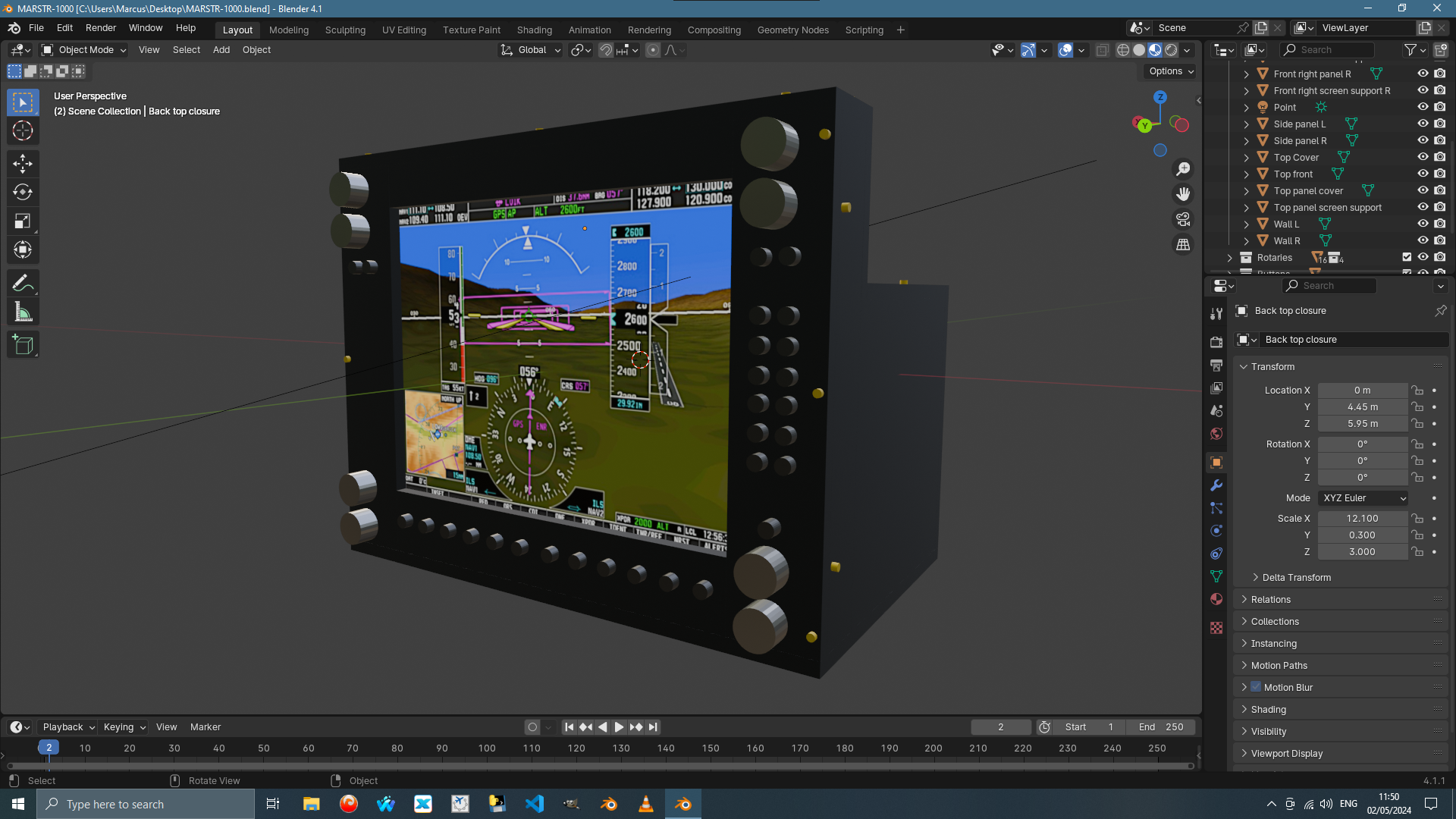Select the Measure tool
This screenshot has height=819, width=1456.
(x=23, y=312)
